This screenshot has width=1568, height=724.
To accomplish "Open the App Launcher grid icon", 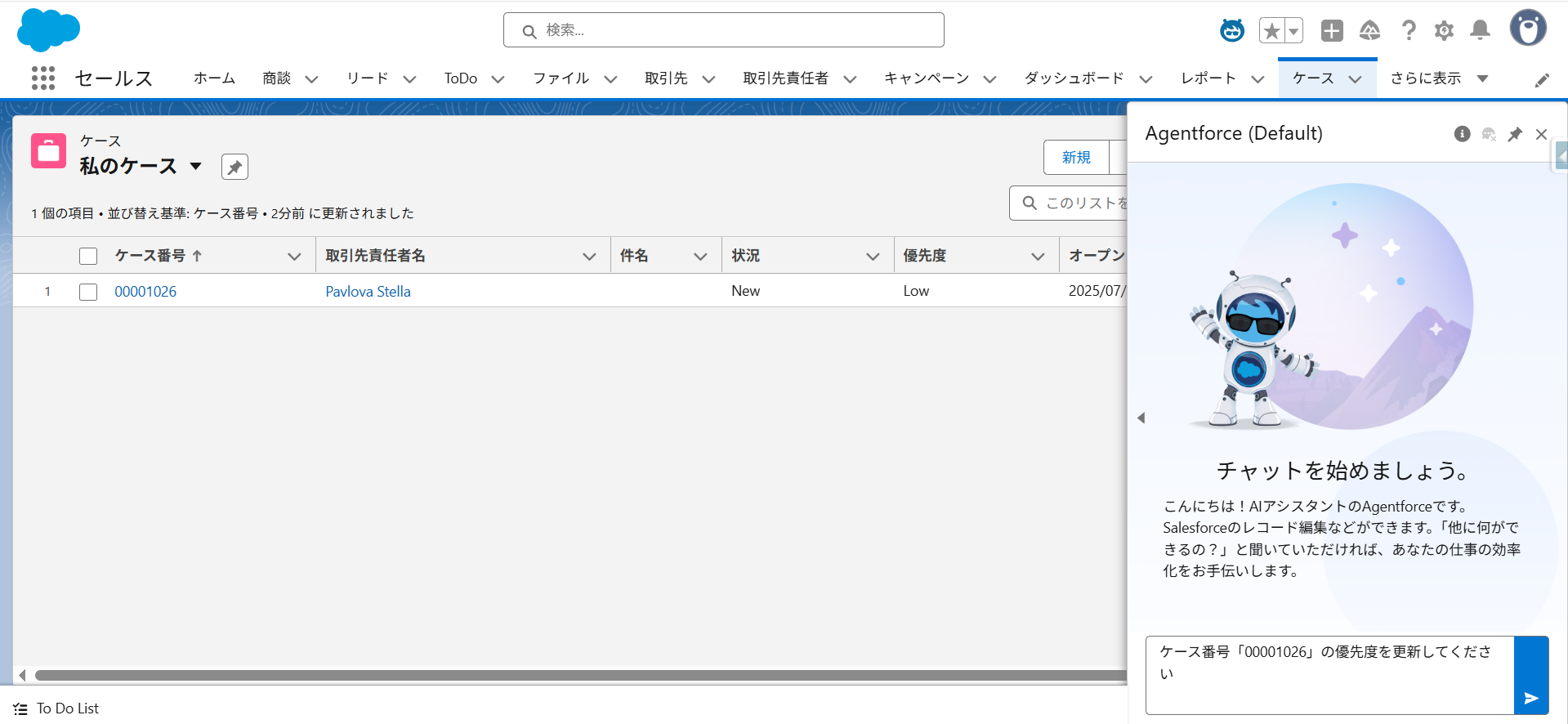I will pyautogui.click(x=43, y=78).
